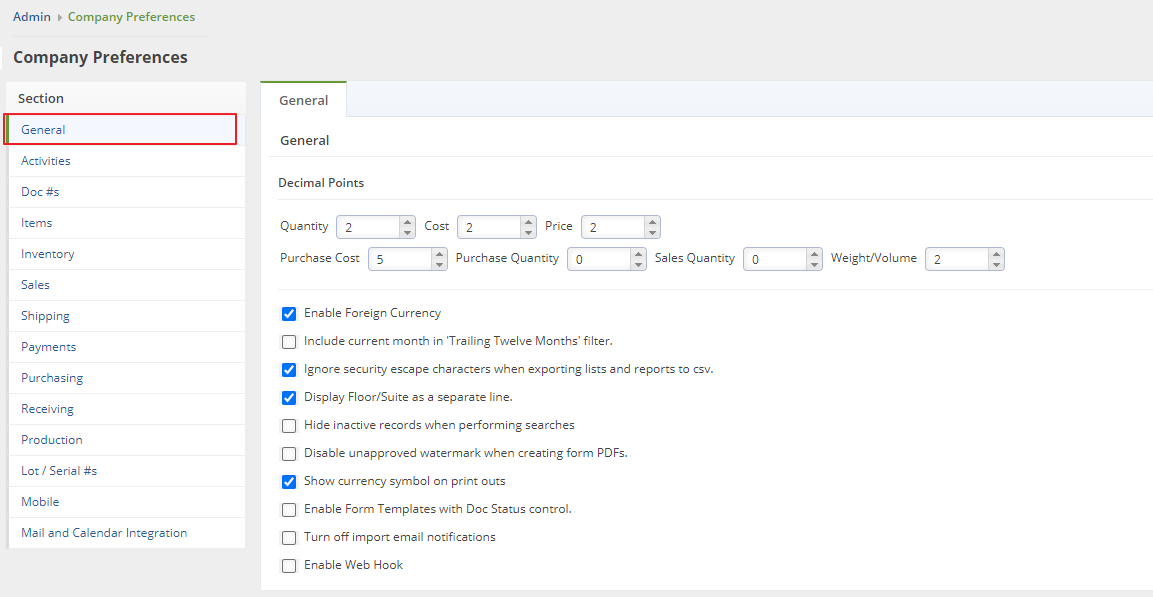Viewport: 1153px width, 597px height.
Task: Open the Items section
Action: (126, 223)
